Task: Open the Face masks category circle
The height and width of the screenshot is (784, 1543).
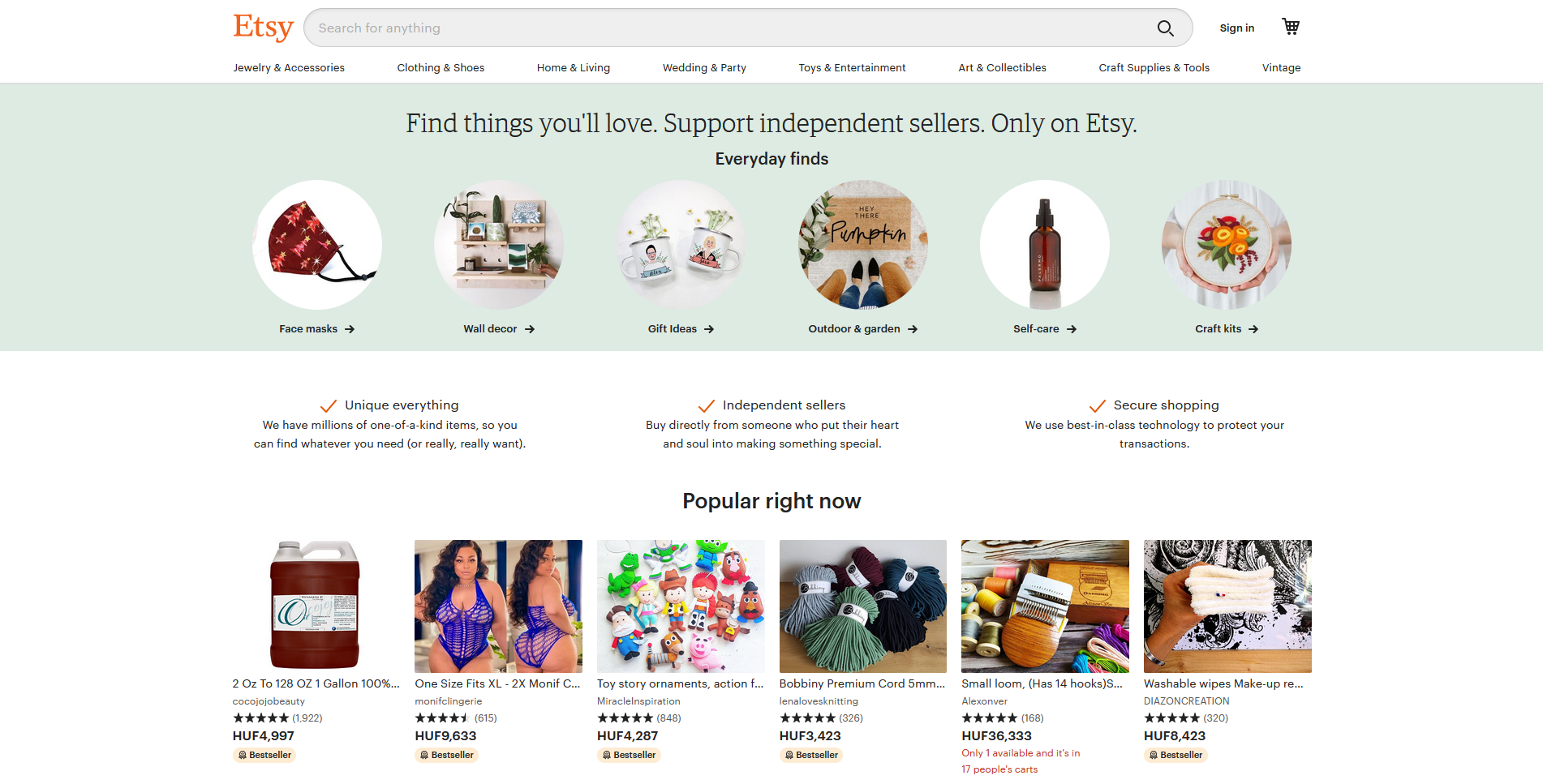Action: click(x=317, y=244)
